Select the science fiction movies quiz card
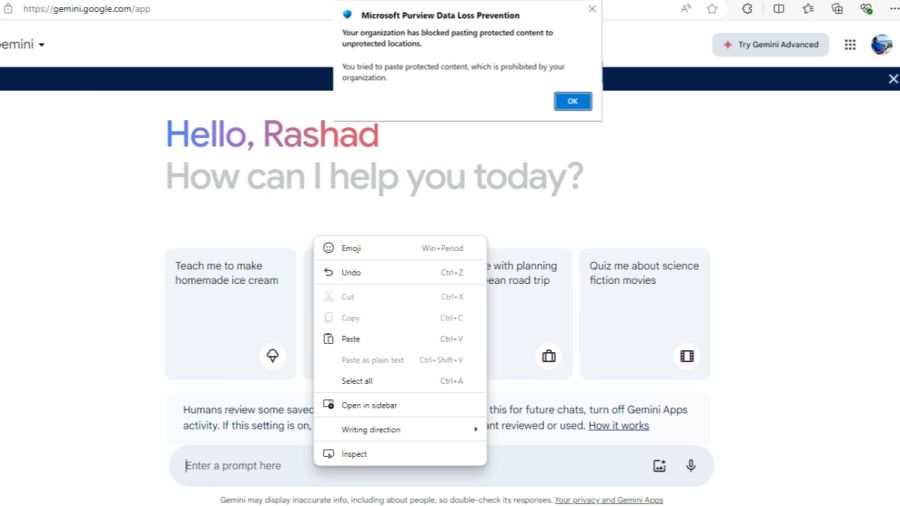The height and width of the screenshot is (506, 900). point(644,313)
